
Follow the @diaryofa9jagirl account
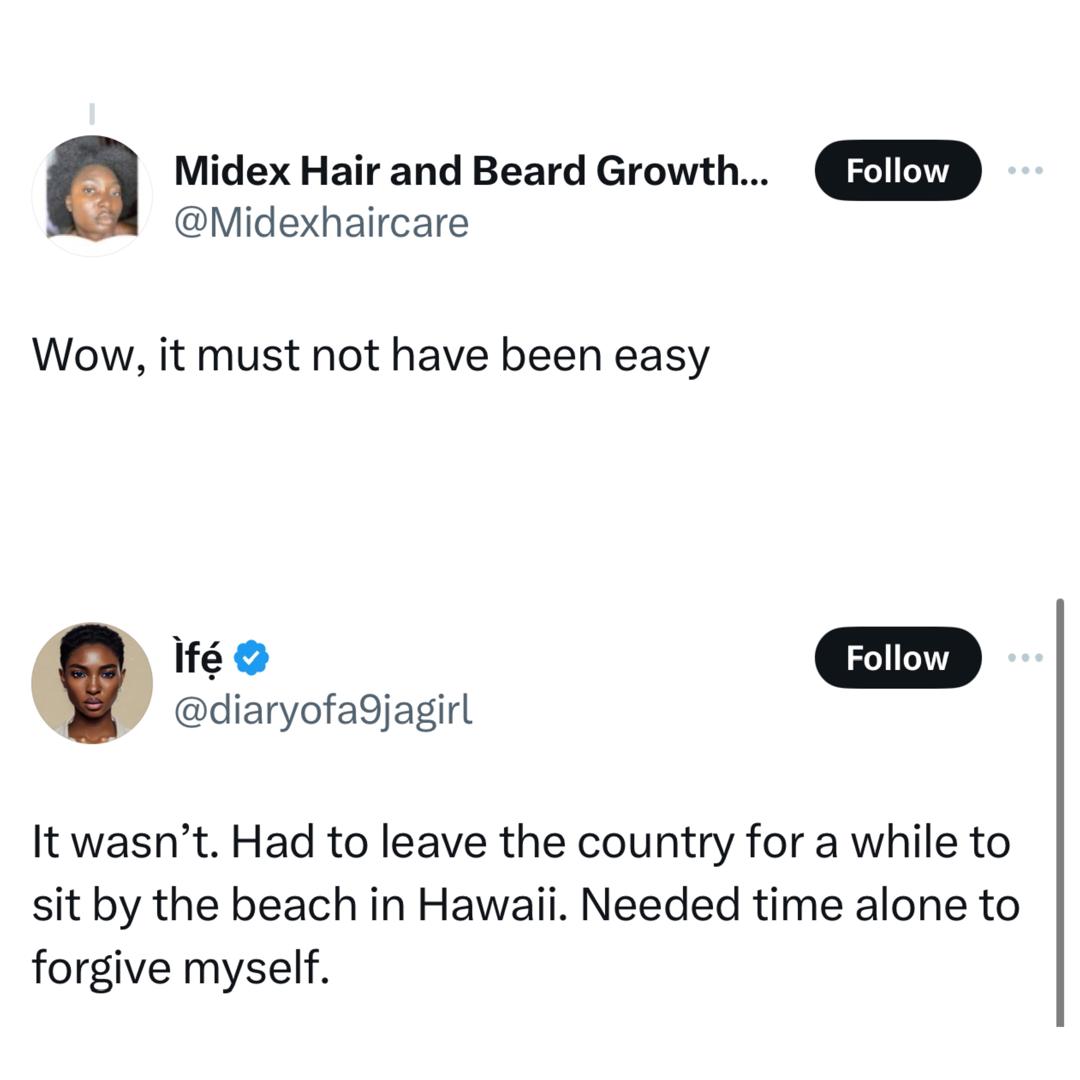(x=897, y=658)
